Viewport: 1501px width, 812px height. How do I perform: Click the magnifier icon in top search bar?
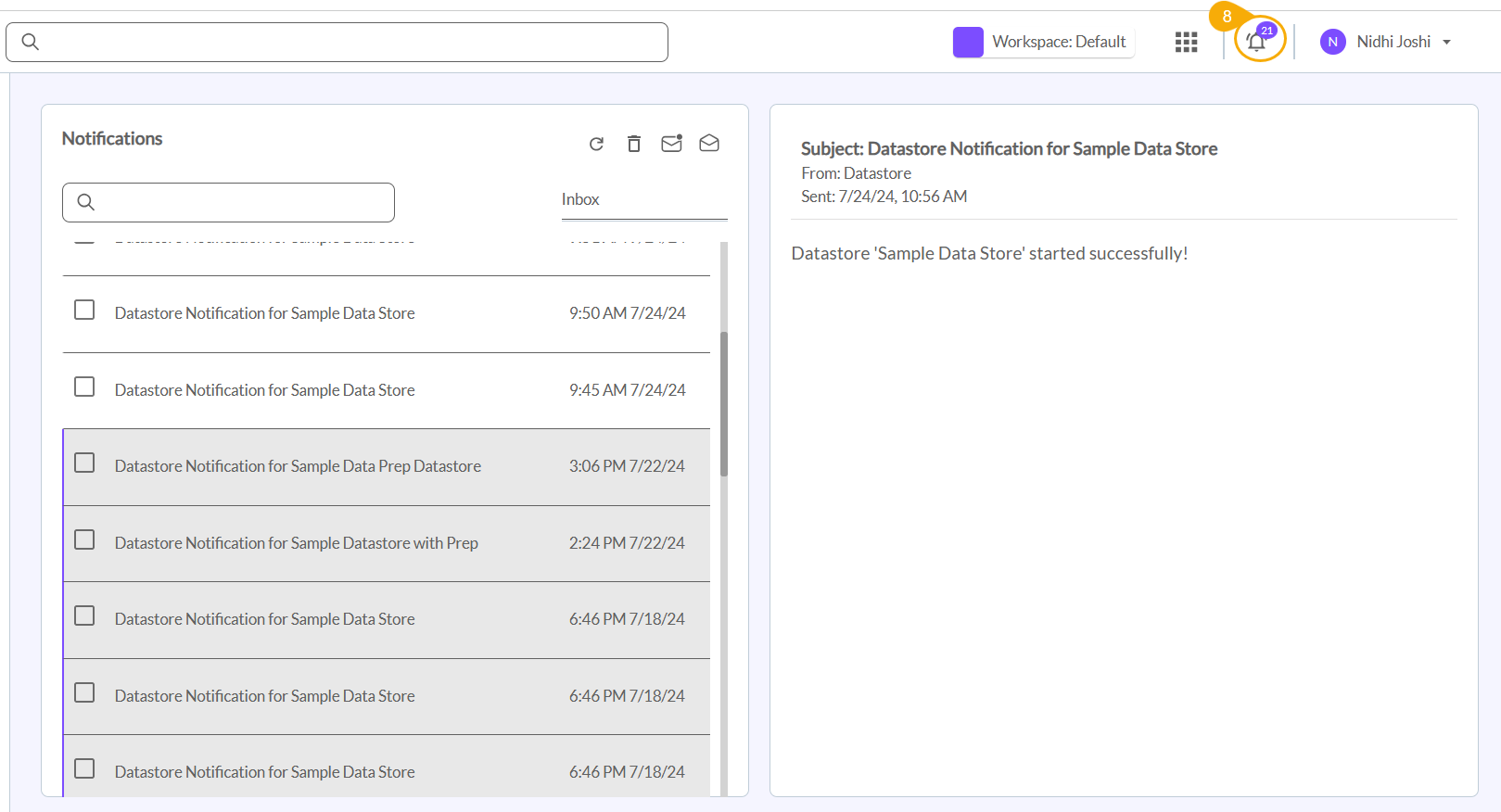click(x=31, y=42)
